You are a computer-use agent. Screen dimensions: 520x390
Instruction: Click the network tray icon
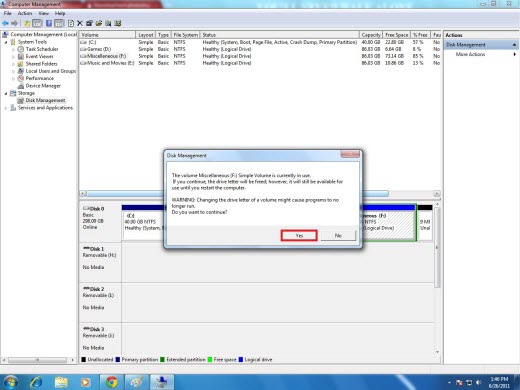click(x=469, y=382)
